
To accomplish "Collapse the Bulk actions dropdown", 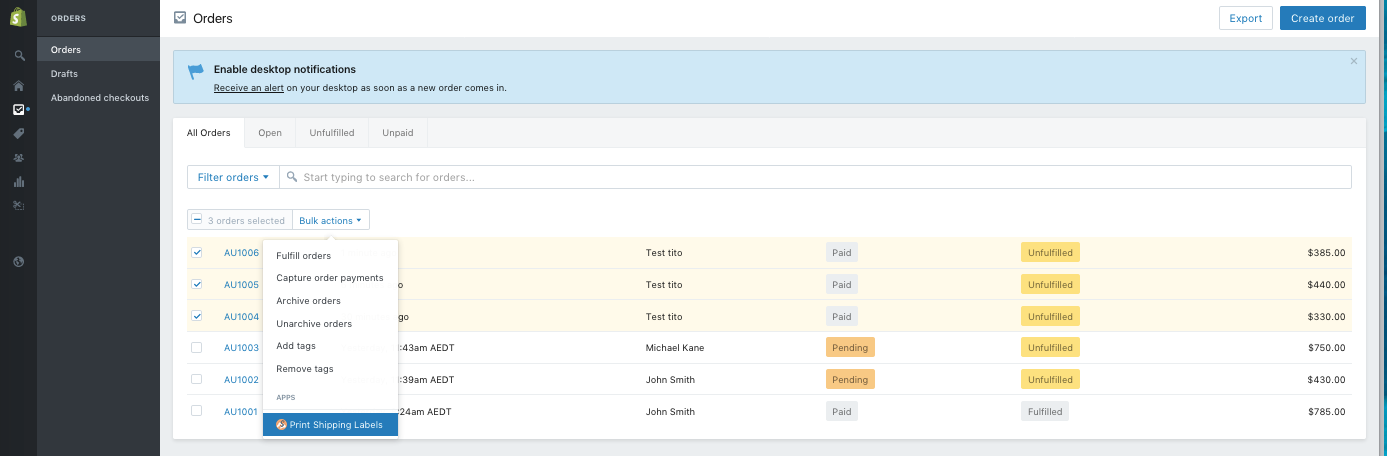I will coord(331,220).
